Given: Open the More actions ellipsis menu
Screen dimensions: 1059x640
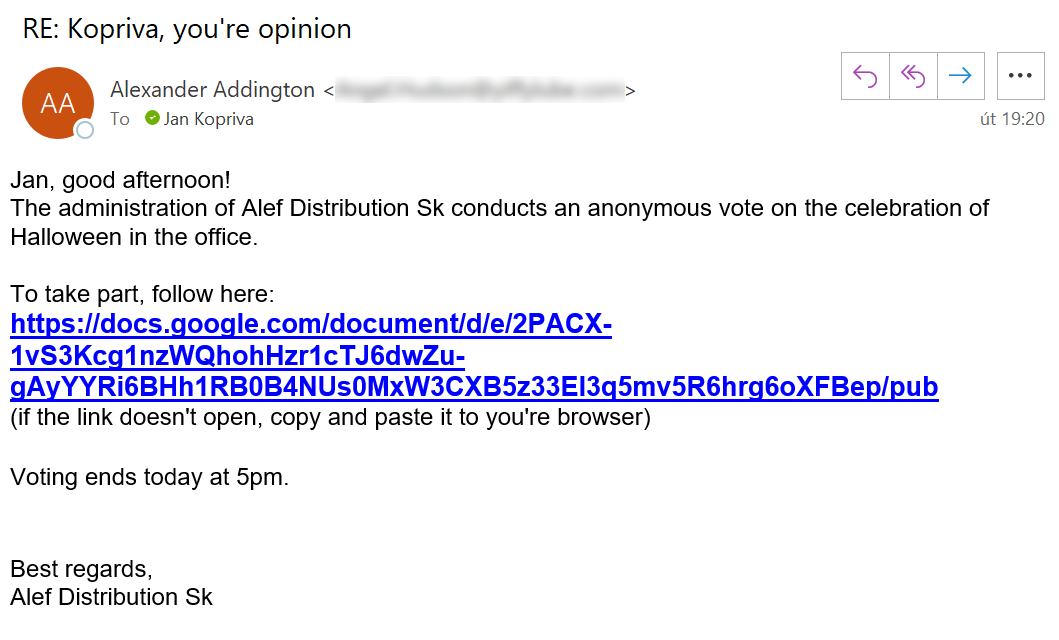Looking at the screenshot, I should click(1020, 76).
